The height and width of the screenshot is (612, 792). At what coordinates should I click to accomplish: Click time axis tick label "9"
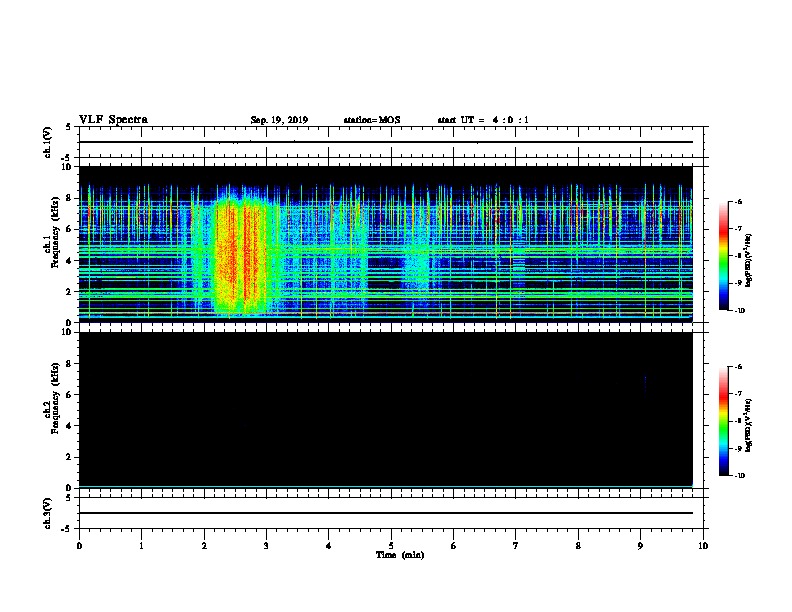[x=640, y=546]
